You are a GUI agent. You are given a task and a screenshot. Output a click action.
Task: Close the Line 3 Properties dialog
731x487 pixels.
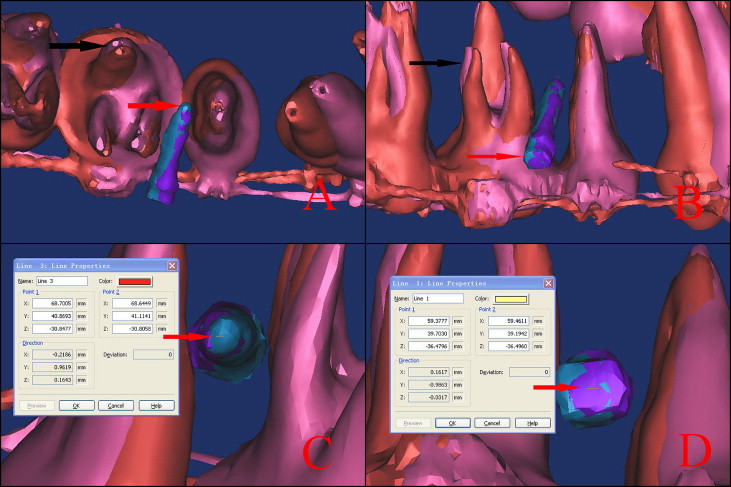click(x=172, y=266)
